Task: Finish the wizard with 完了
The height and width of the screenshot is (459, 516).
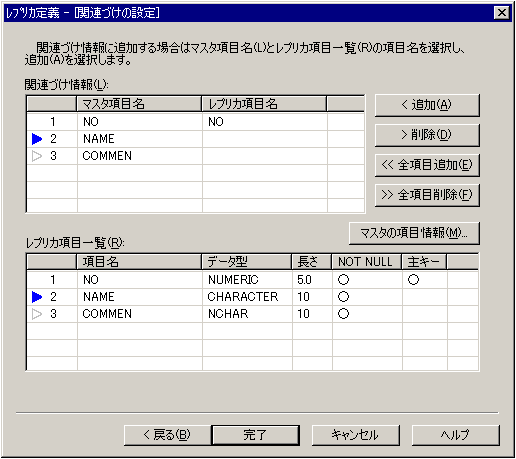Action: (256, 435)
